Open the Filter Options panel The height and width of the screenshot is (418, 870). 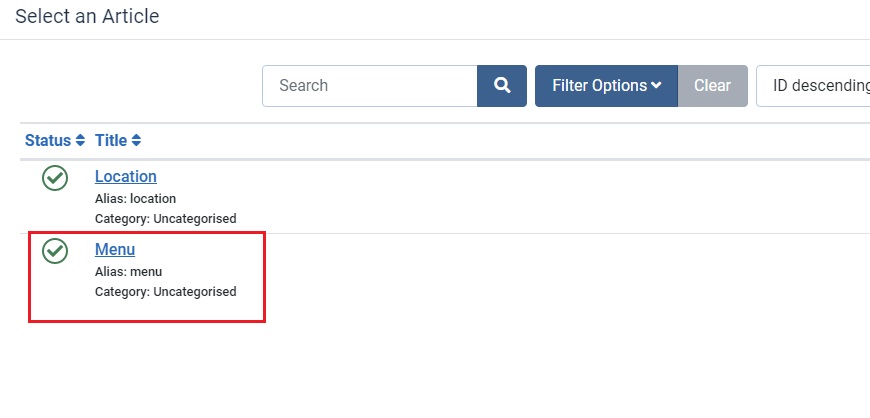606,85
